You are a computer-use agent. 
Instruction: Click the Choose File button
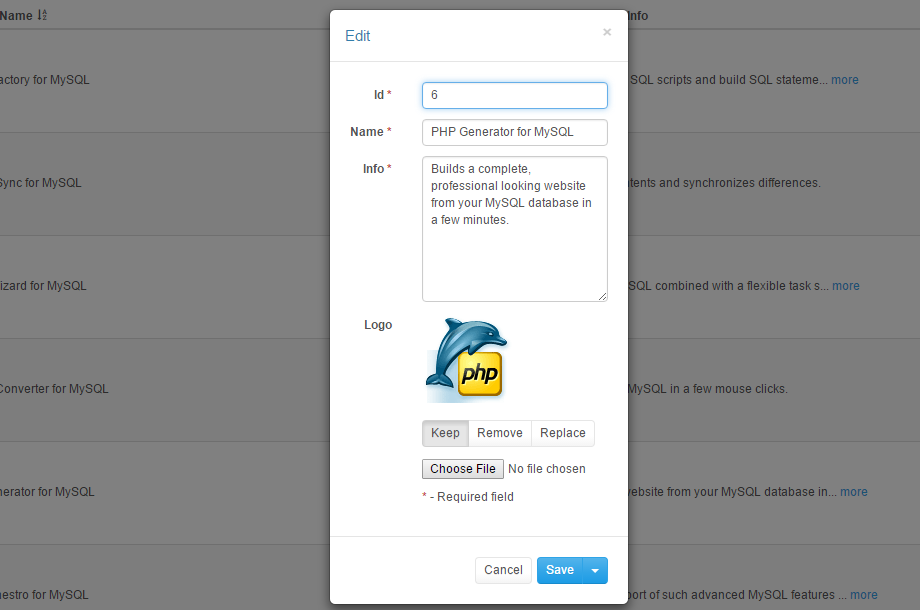[463, 469]
